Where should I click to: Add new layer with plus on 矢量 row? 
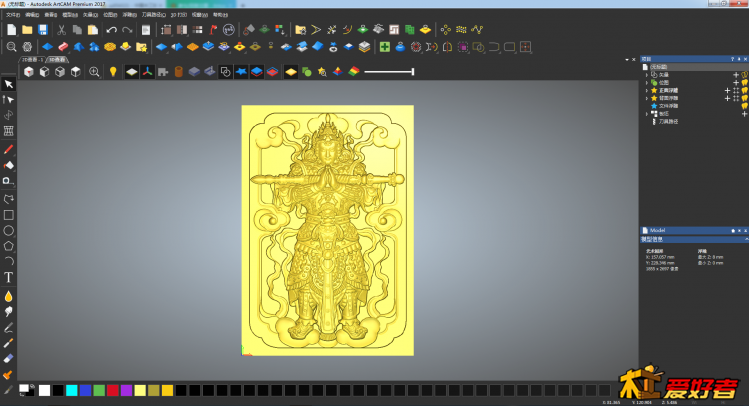point(736,75)
